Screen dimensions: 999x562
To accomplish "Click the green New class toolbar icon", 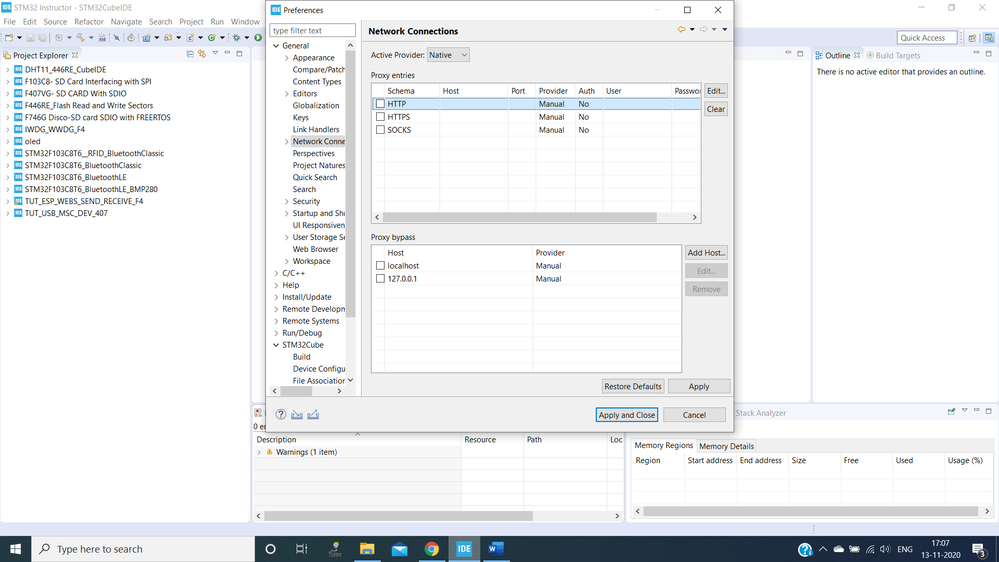I will pos(212,38).
